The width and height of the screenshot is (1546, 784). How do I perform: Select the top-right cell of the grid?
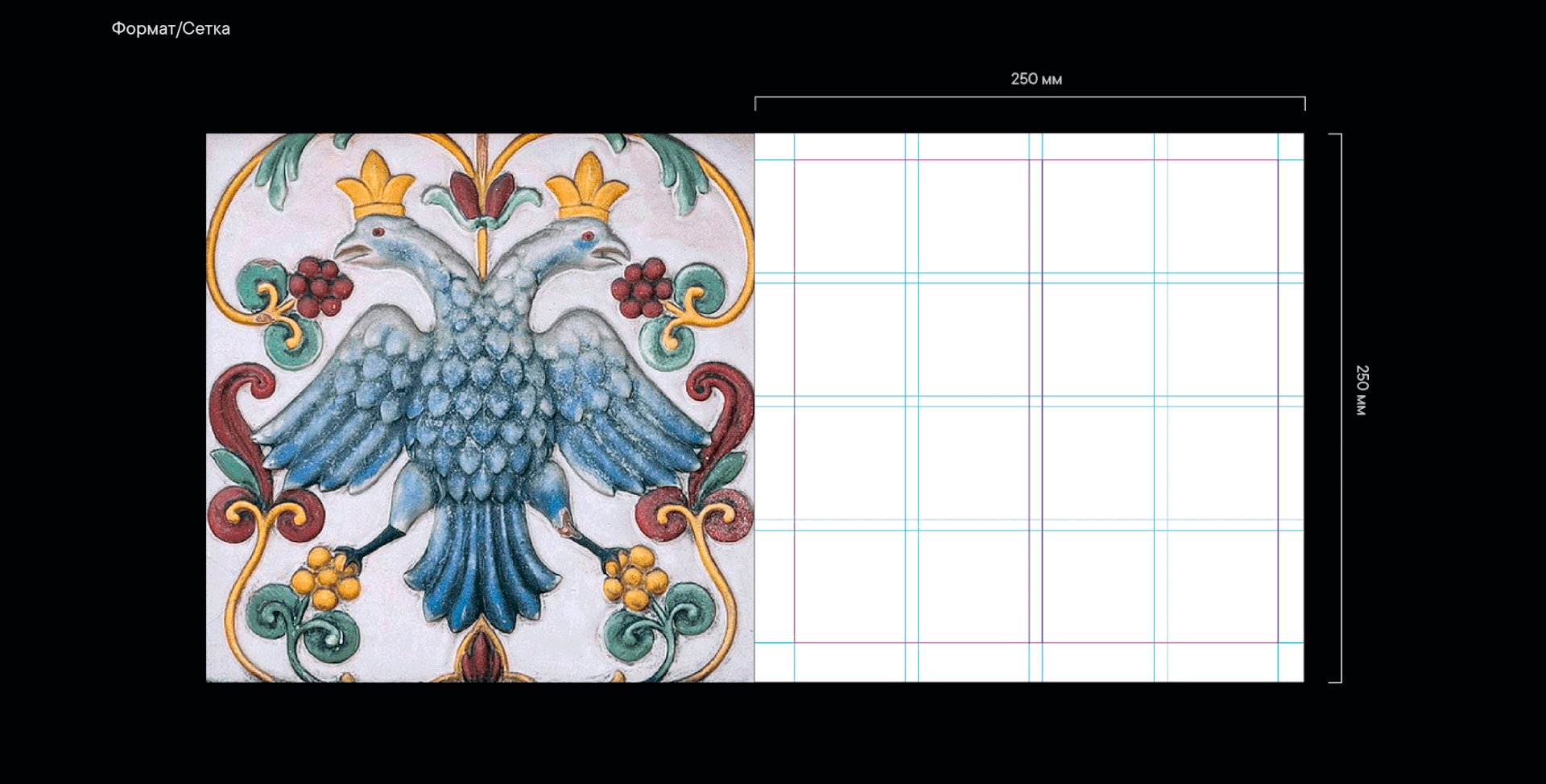pyautogui.click(x=1222, y=216)
